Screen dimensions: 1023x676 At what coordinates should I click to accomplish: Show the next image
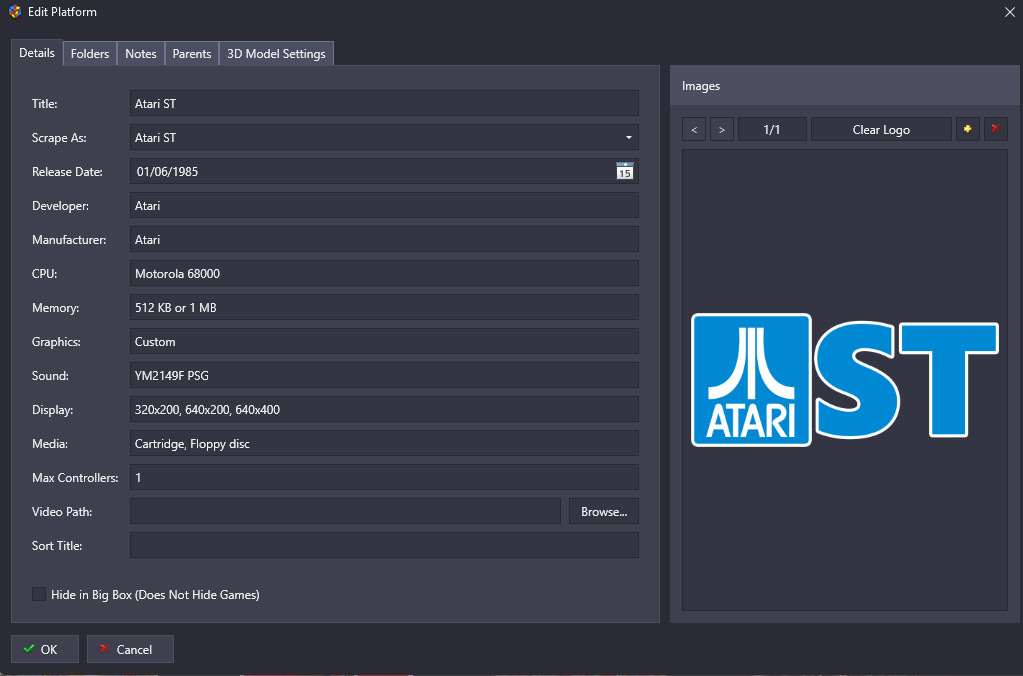click(722, 129)
